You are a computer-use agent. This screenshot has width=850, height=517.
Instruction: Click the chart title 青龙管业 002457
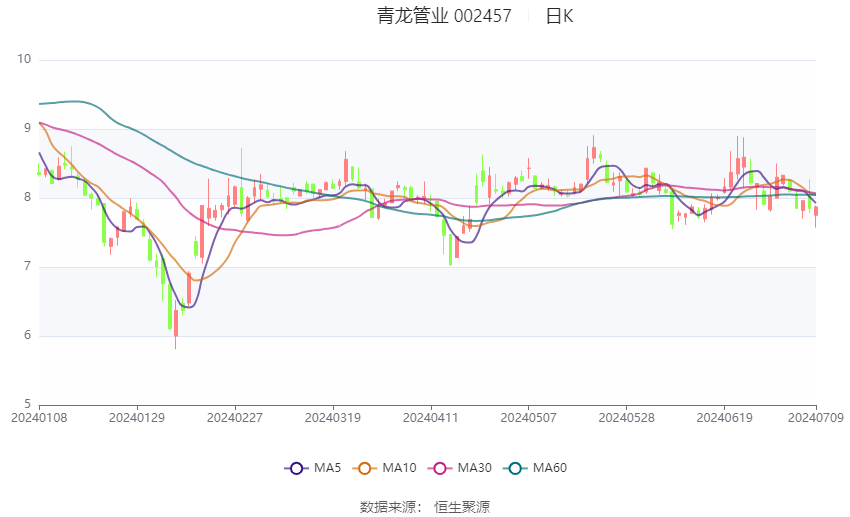coord(444,16)
